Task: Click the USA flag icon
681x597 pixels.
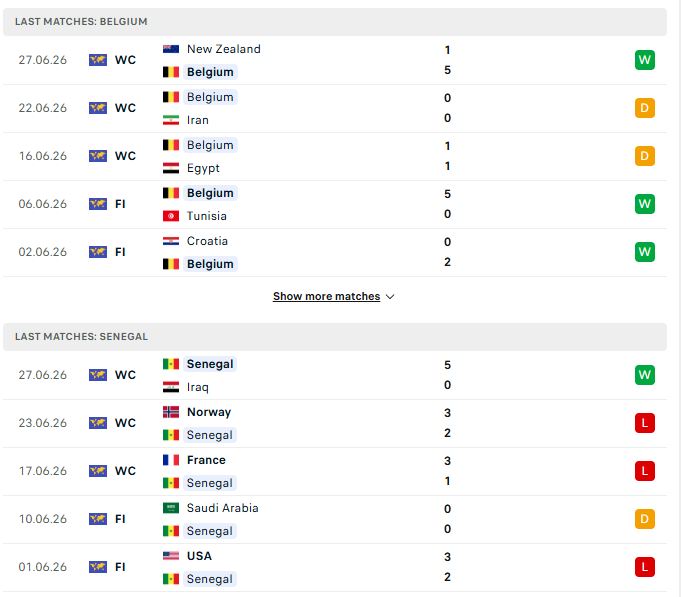Action: 171,556
